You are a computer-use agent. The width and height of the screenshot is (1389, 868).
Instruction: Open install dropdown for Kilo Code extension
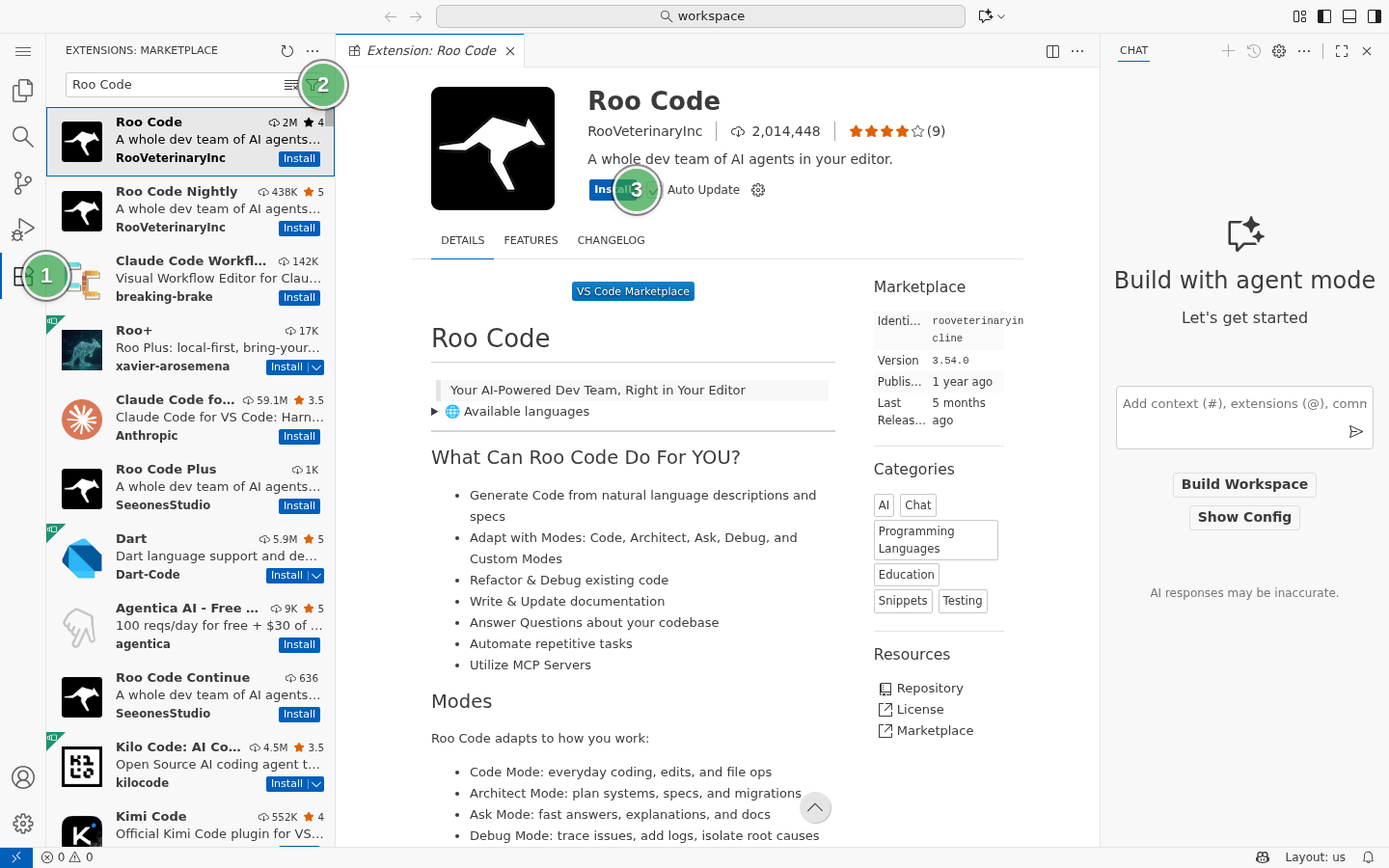[316, 784]
